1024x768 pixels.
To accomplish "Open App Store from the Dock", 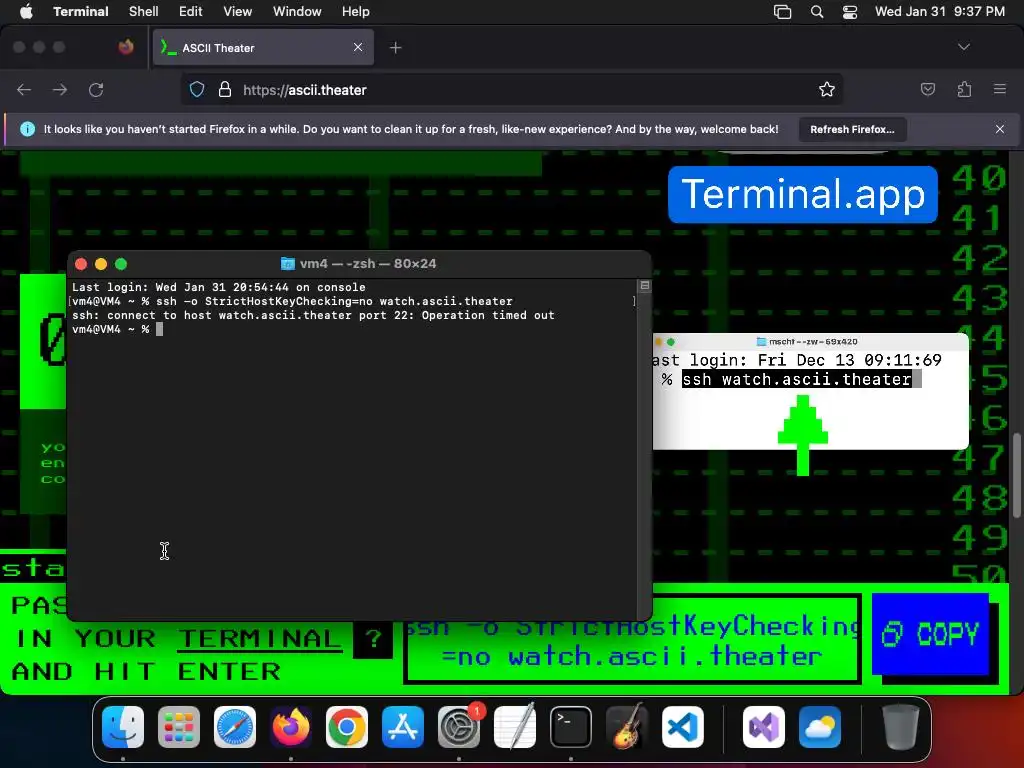I will pyautogui.click(x=403, y=727).
